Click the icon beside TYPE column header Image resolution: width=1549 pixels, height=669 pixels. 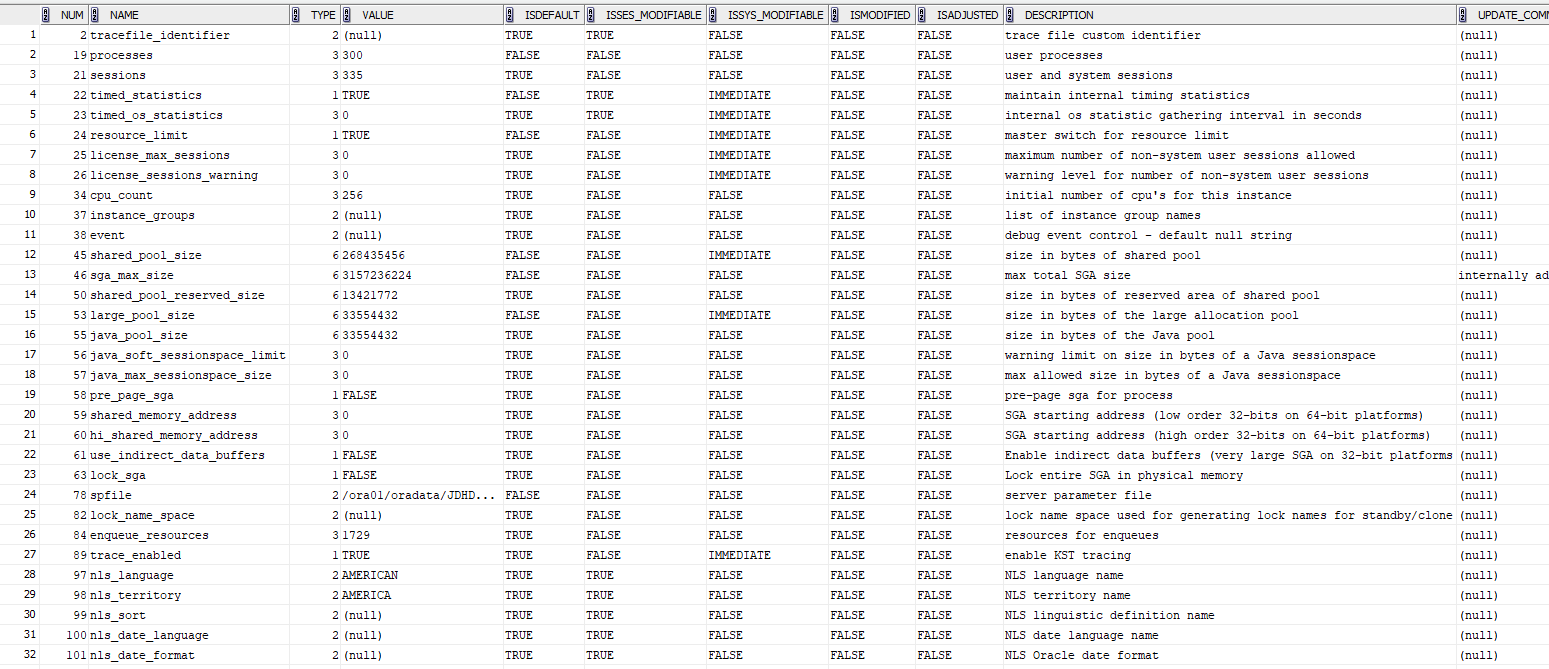(296, 15)
